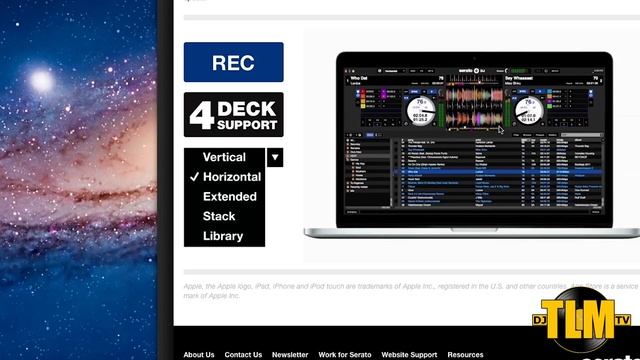
Task: Choose Stack from the view list
Action: [219, 216]
